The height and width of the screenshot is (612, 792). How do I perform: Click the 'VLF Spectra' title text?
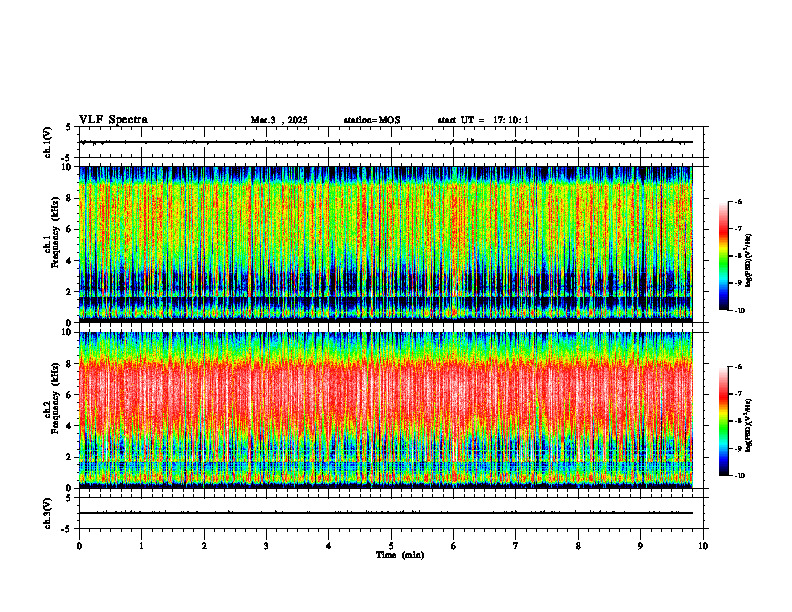(x=113, y=120)
